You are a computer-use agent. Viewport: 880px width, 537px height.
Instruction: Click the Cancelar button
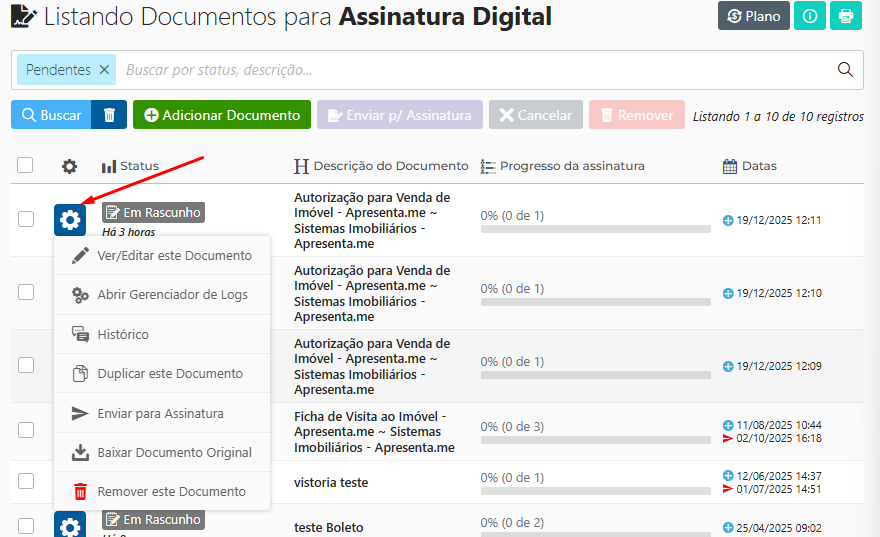tap(535, 115)
